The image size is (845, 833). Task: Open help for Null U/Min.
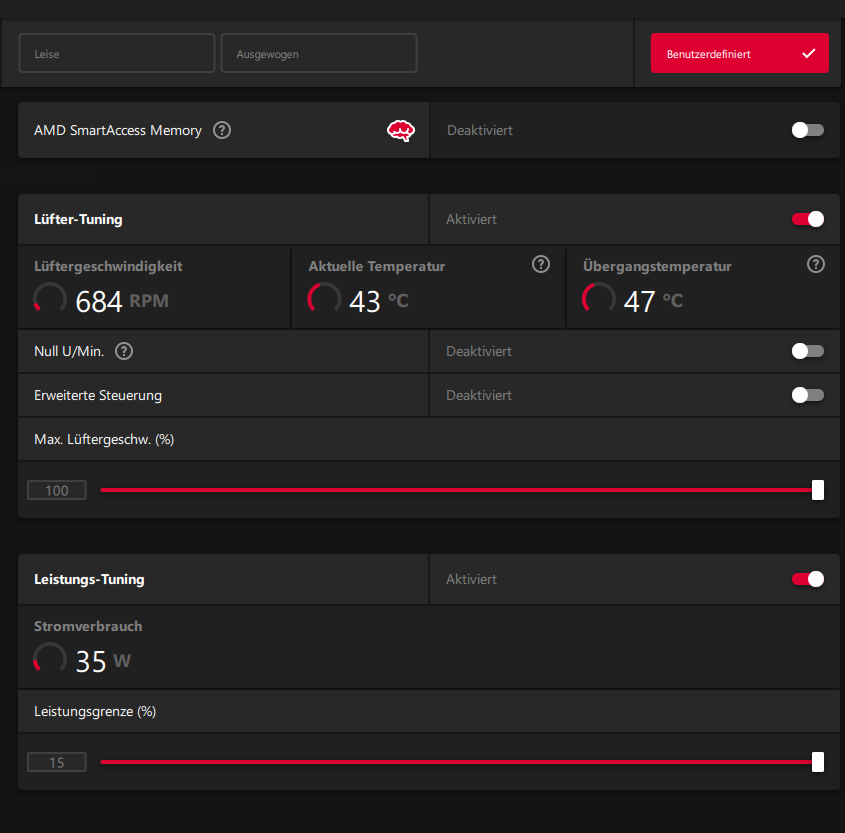[x=124, y=351]
